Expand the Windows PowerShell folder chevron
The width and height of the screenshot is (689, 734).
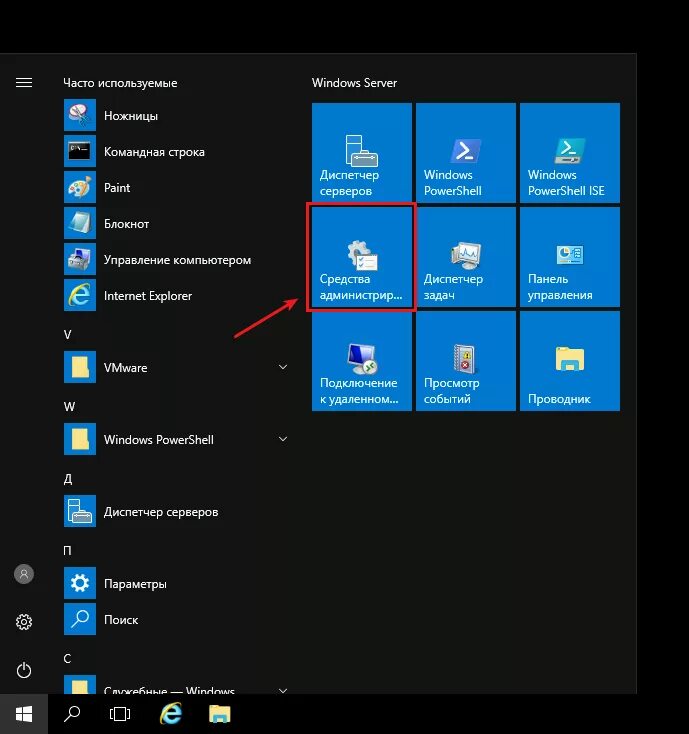point(283,439)
